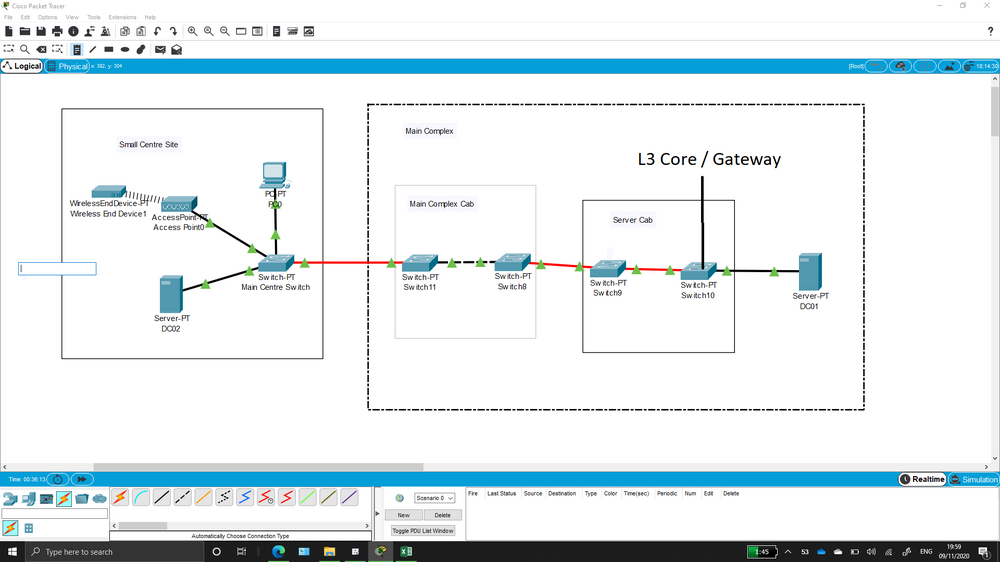Click Set Tiled Background image button
Image resolution: width=1000 pixels, height=562 pixels.
[950, 66]
